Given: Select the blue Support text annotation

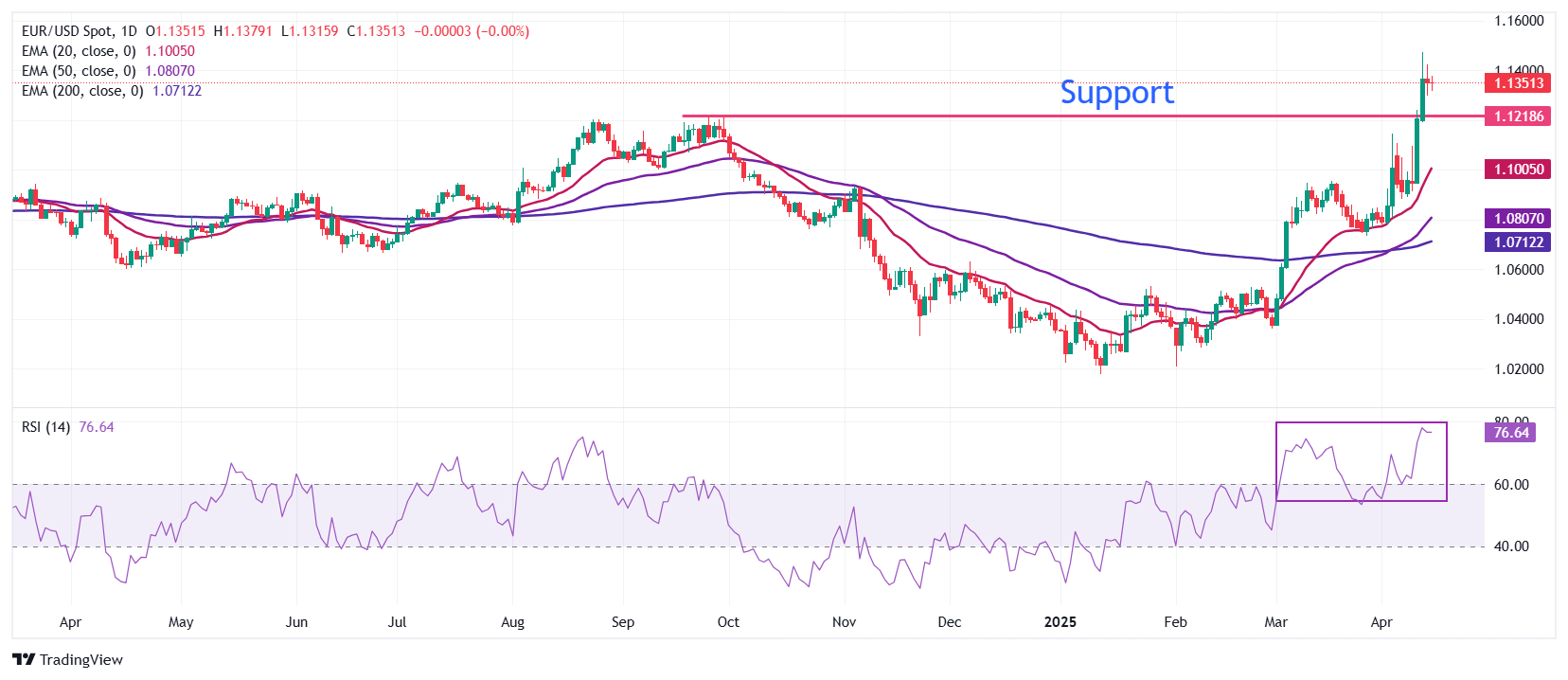Looking at the screenshot, I should (1116, 93).
